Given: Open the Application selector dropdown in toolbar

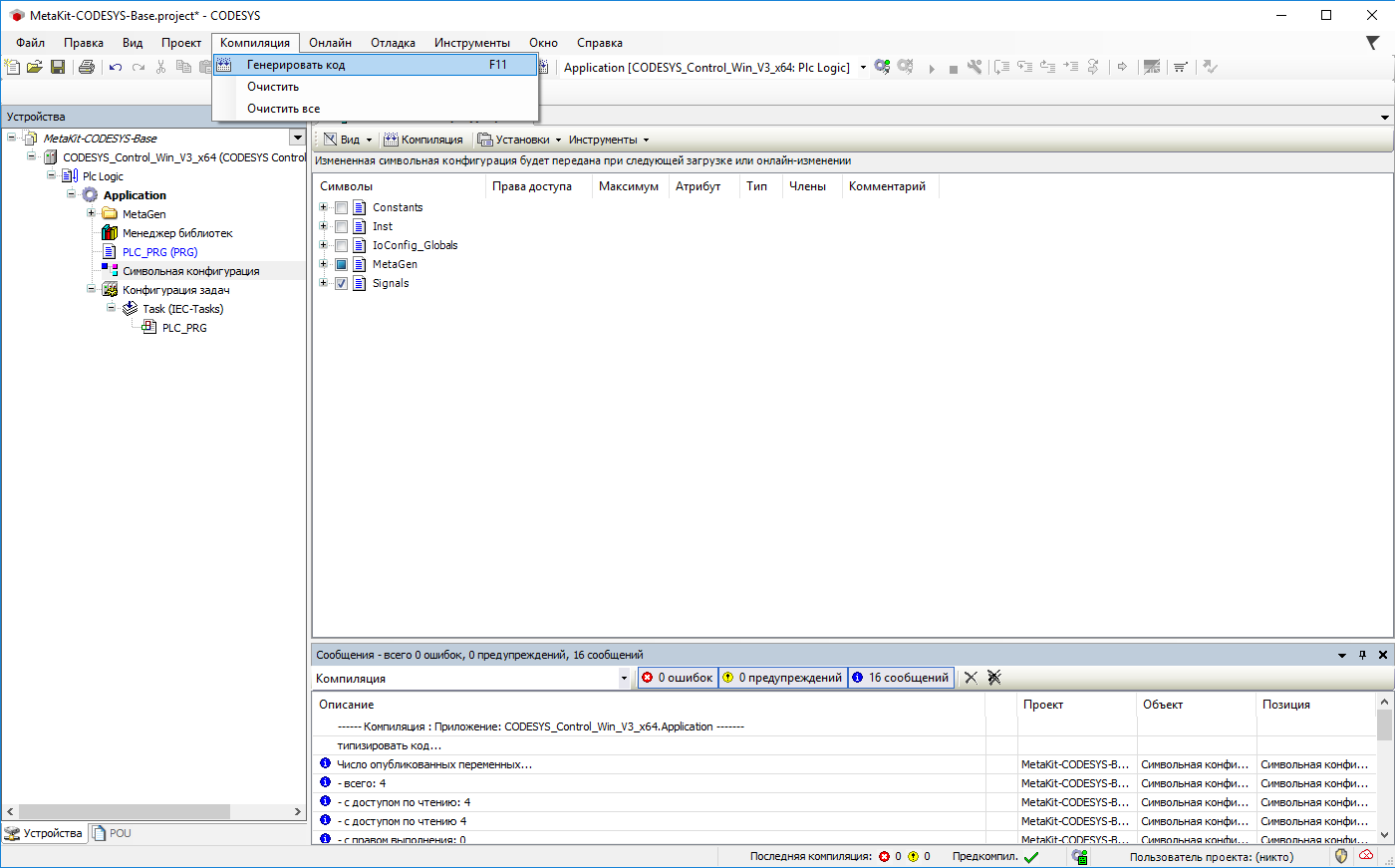Looking at the screenshot, I should [863, 68].
